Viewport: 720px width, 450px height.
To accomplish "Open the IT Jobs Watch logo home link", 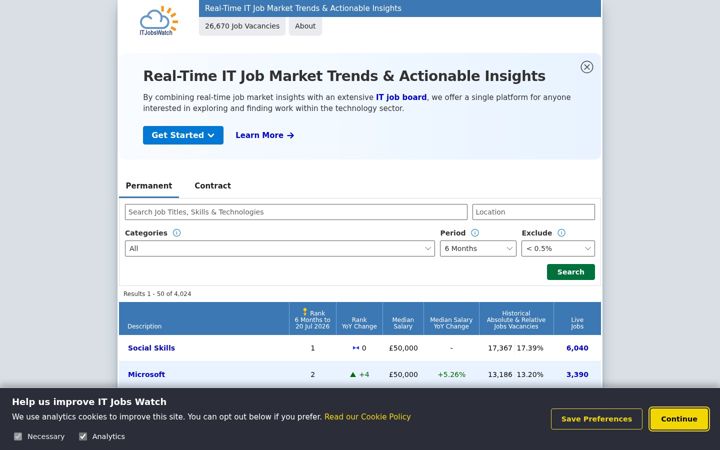I will point(158,20).
